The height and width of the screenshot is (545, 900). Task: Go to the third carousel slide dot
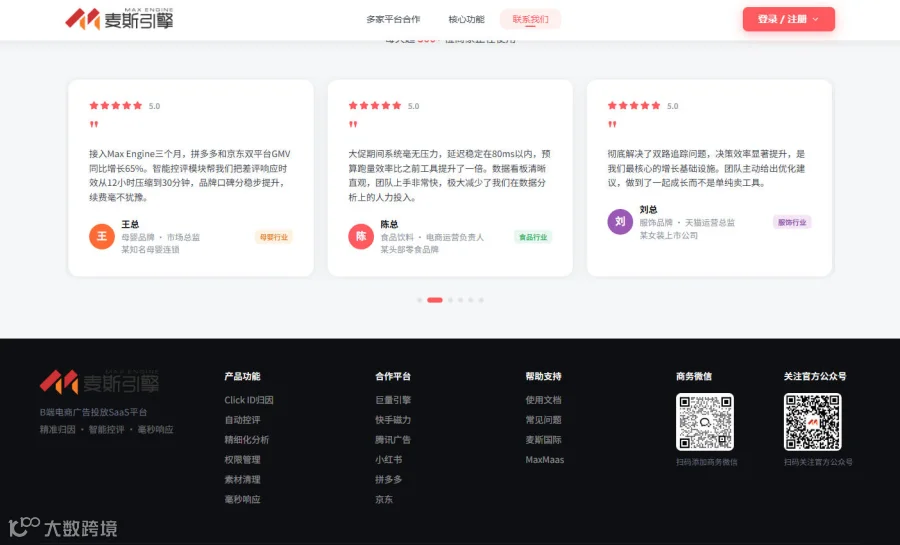tap(451, 300)
